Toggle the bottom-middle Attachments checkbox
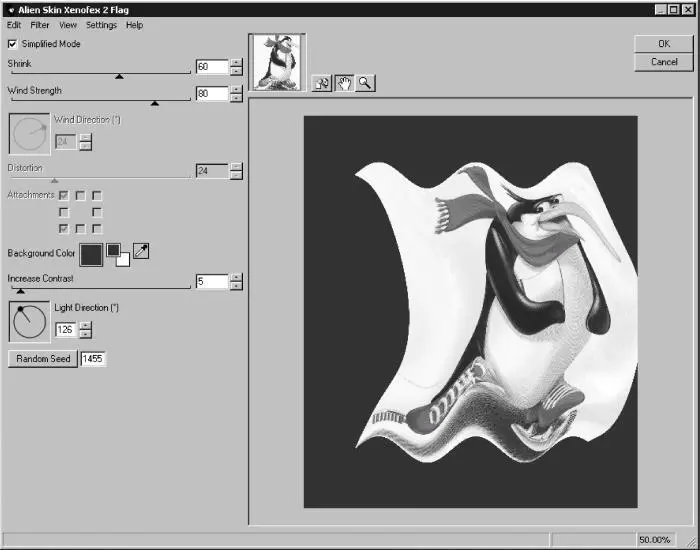This screenshot has width=700, height=550. 80,229
